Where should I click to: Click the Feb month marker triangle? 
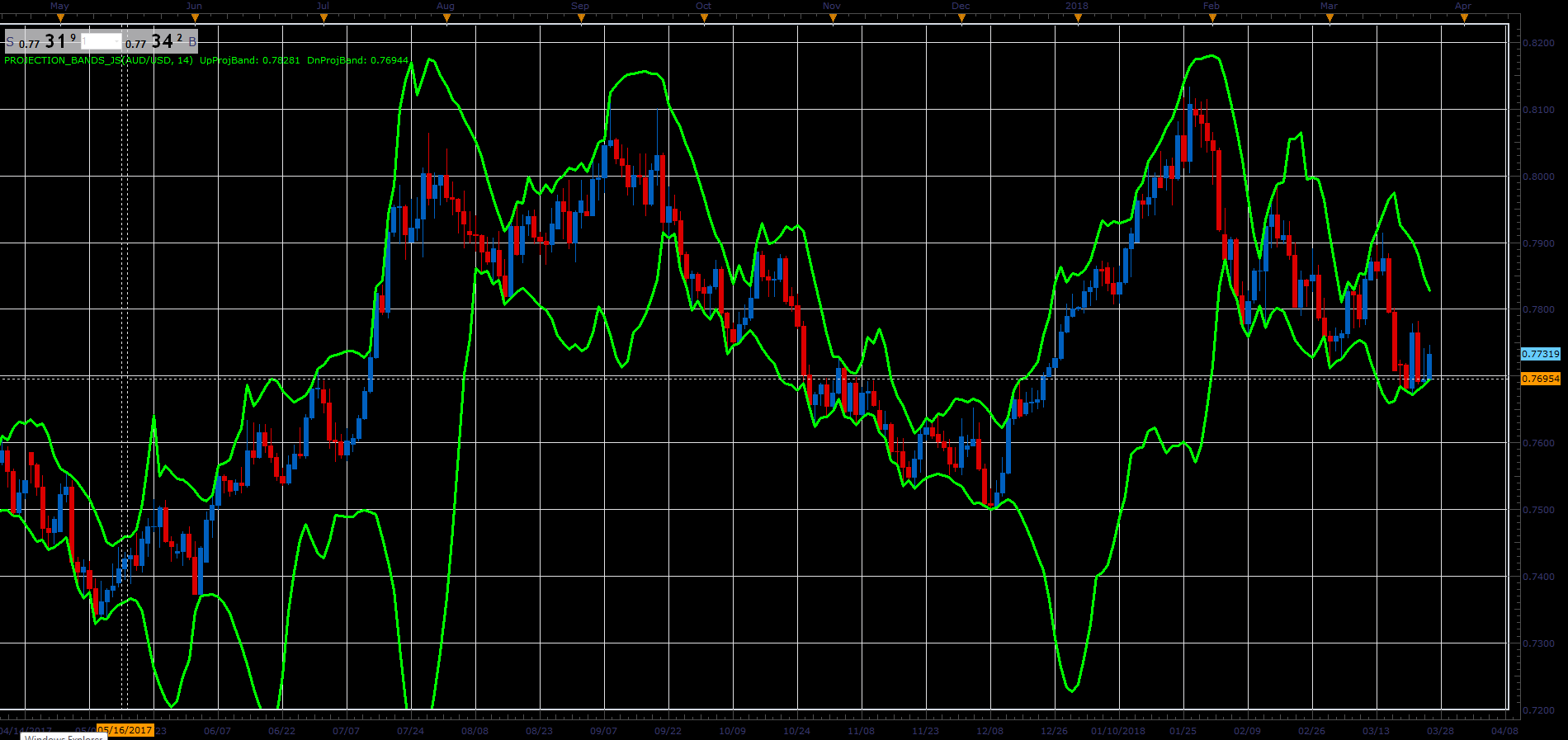coord(1212,18)
